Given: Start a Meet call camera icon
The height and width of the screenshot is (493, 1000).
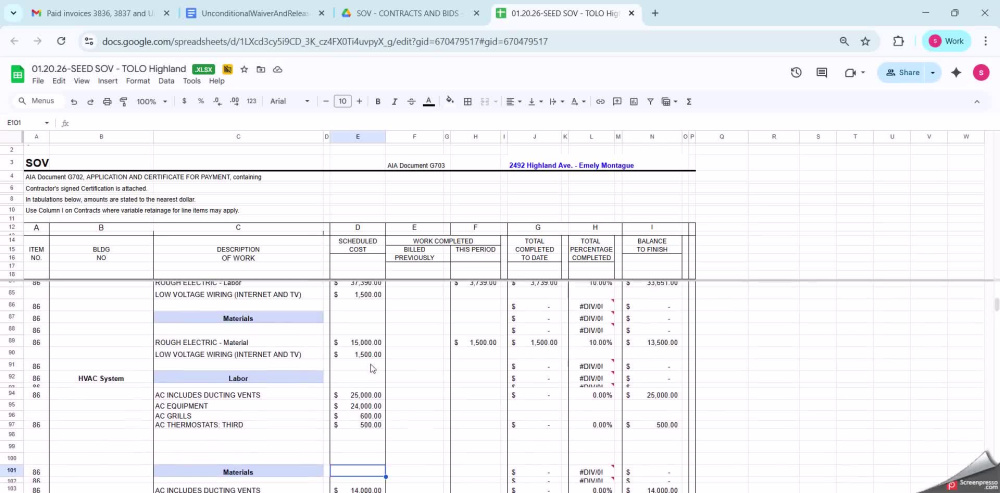Looking at the screenshot, I should [850, 73].
